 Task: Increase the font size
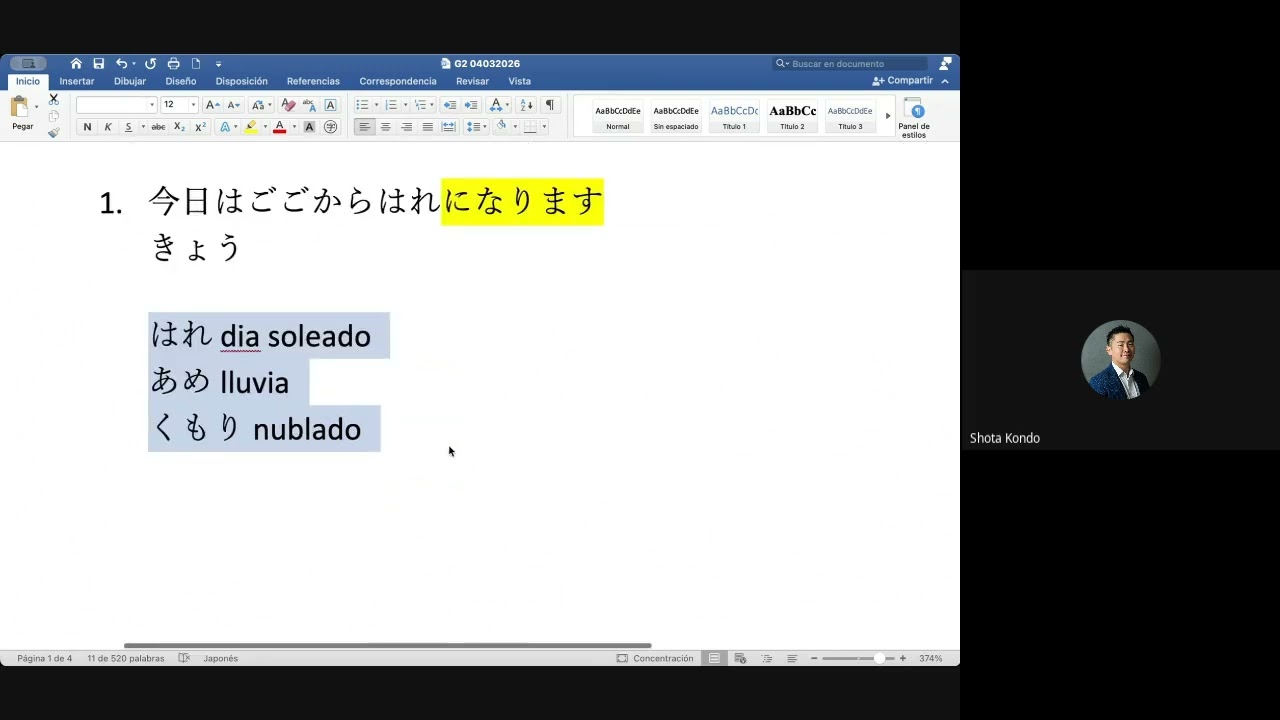click(212, 105)
